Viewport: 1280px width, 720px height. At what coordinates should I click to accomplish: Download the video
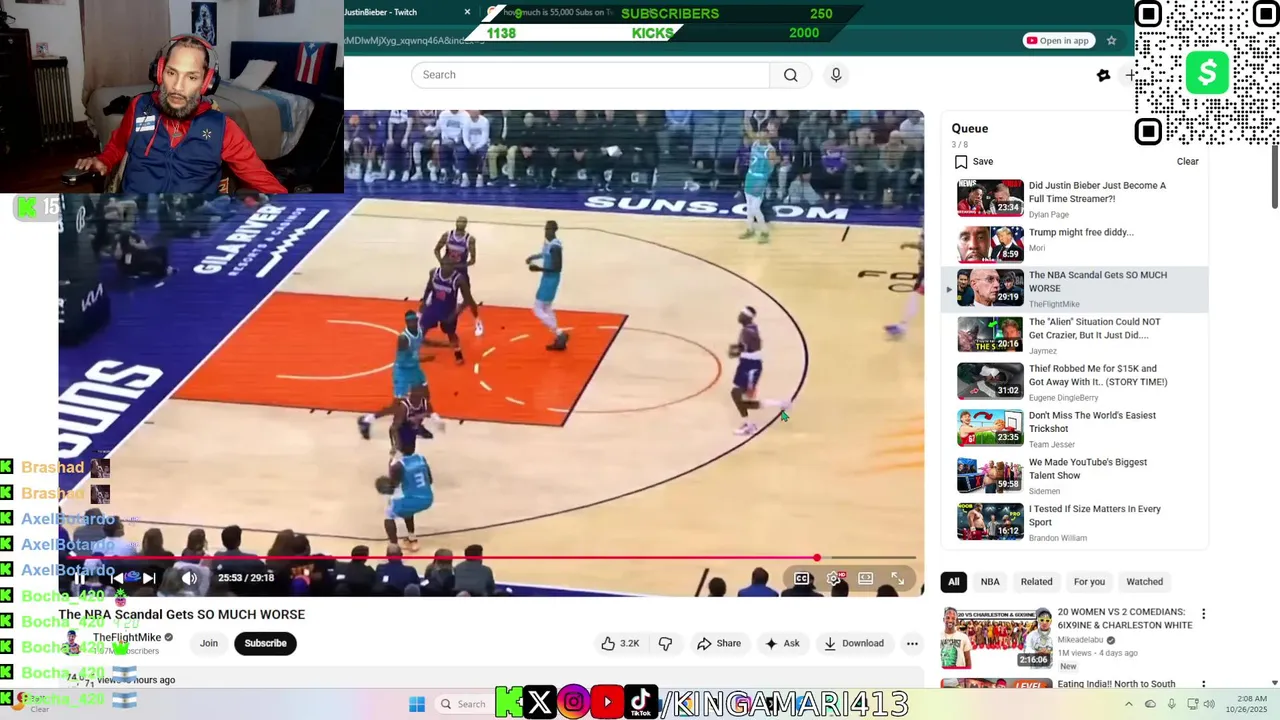(853, 643)
